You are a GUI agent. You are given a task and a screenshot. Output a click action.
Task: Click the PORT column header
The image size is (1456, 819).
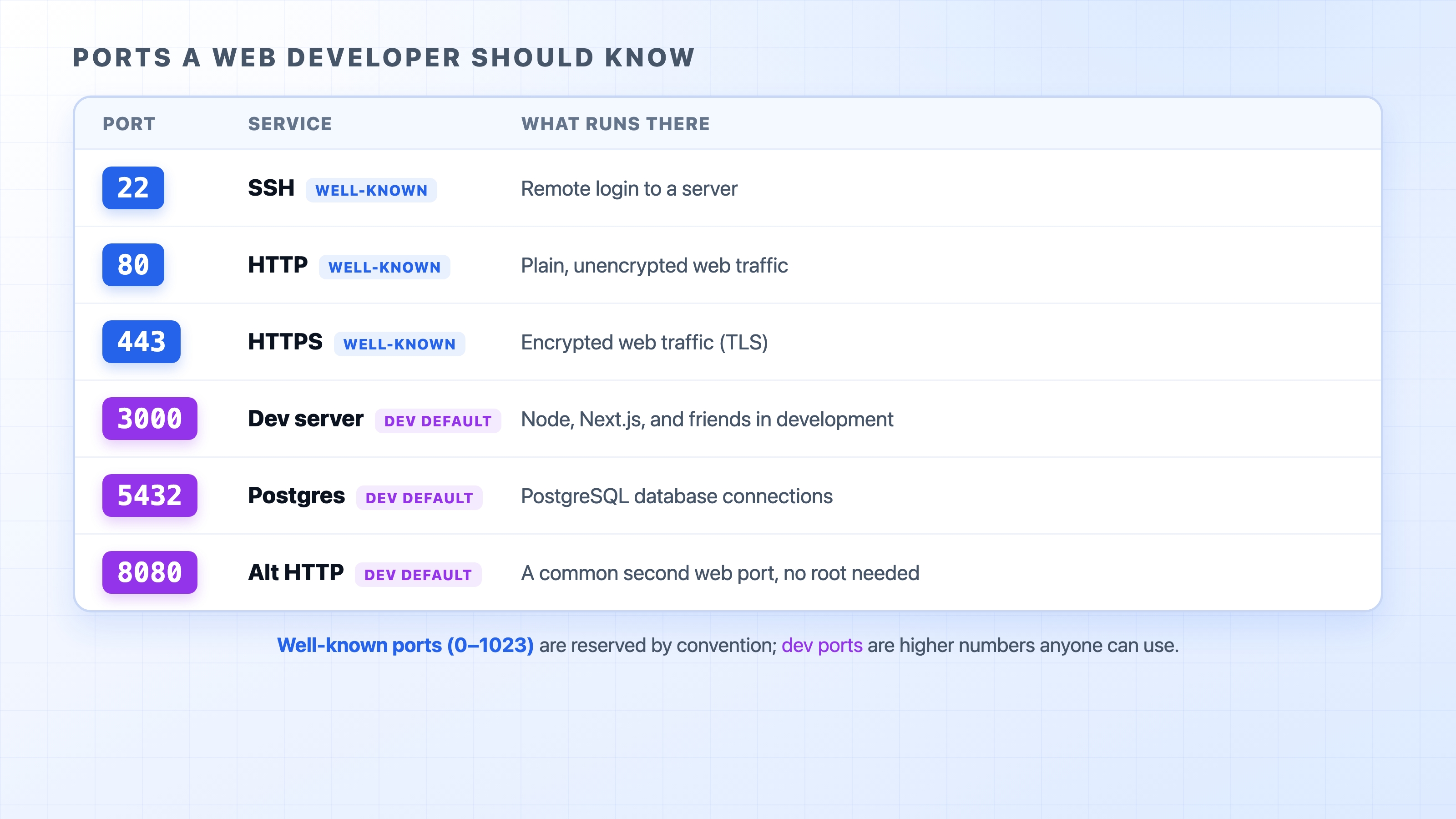(x=129, y=124)
